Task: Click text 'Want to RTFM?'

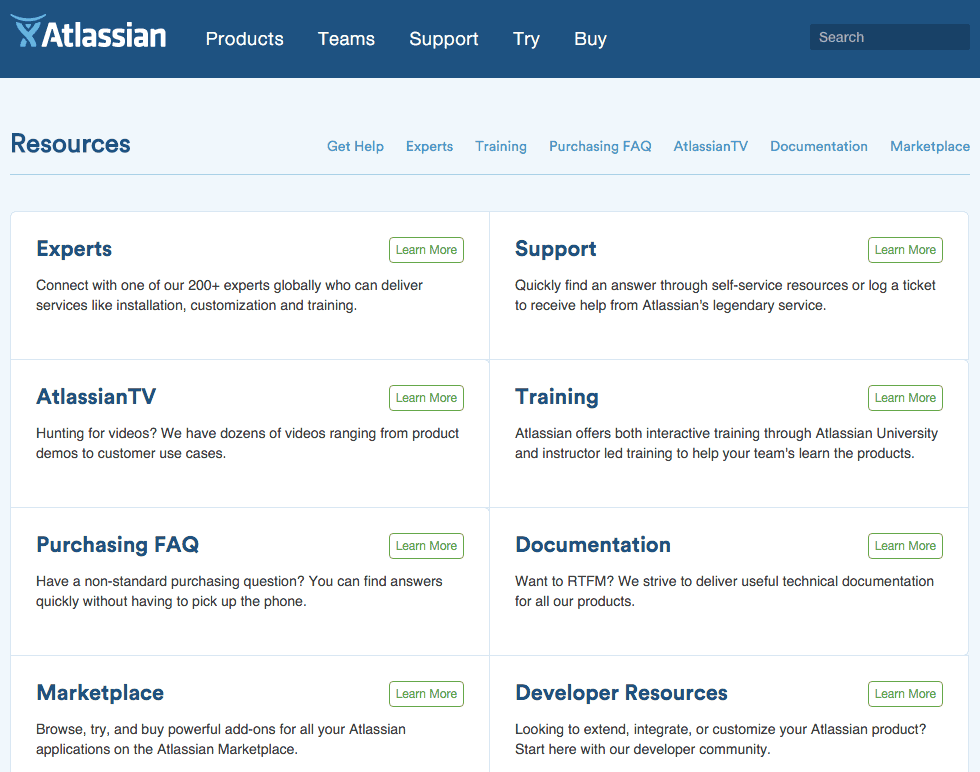Action: pyautogui.click(x=564, y=581)
